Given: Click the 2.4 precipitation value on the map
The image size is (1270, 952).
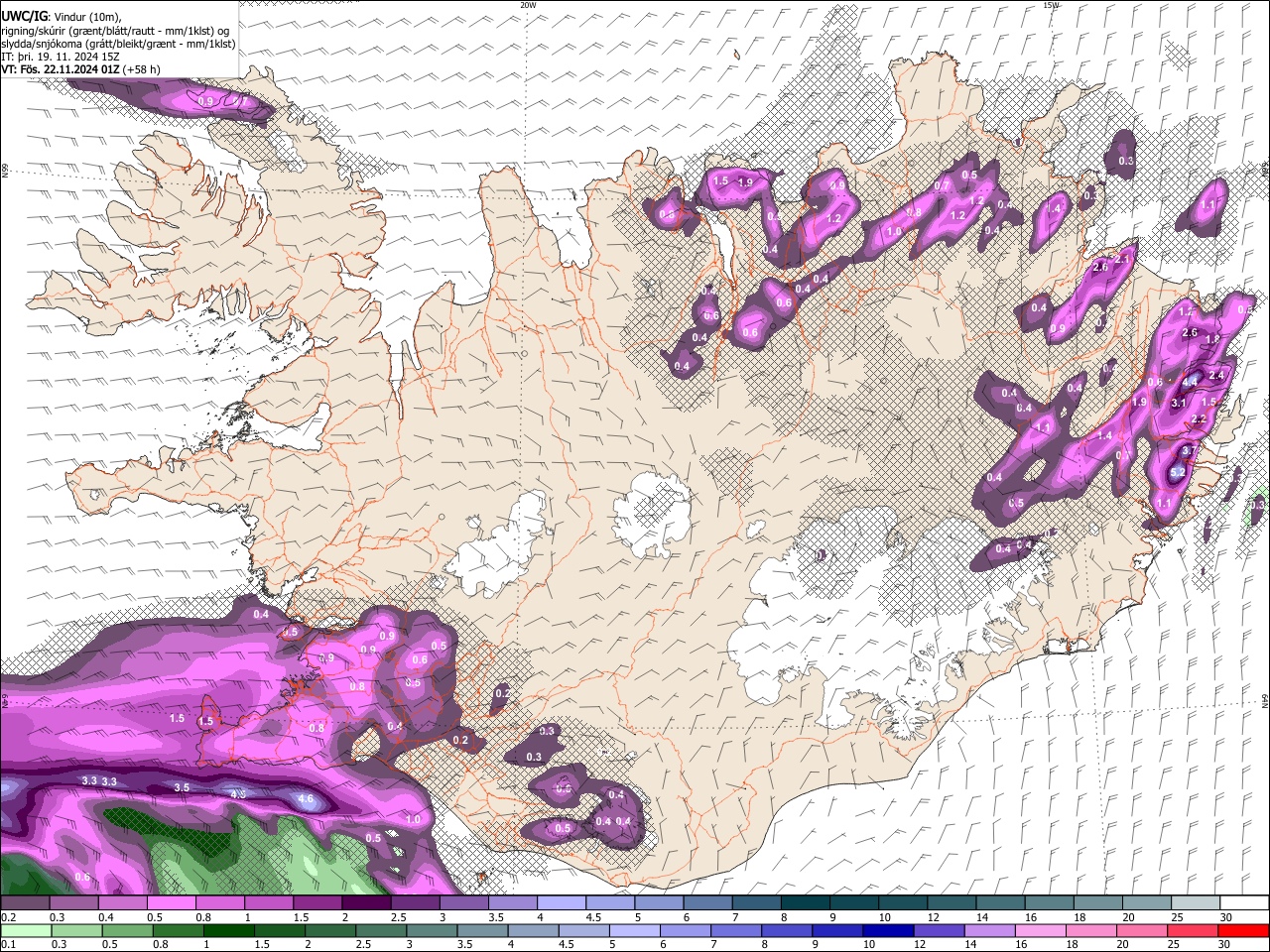Looking at the screenshot, I should (x=1215, y=375).
